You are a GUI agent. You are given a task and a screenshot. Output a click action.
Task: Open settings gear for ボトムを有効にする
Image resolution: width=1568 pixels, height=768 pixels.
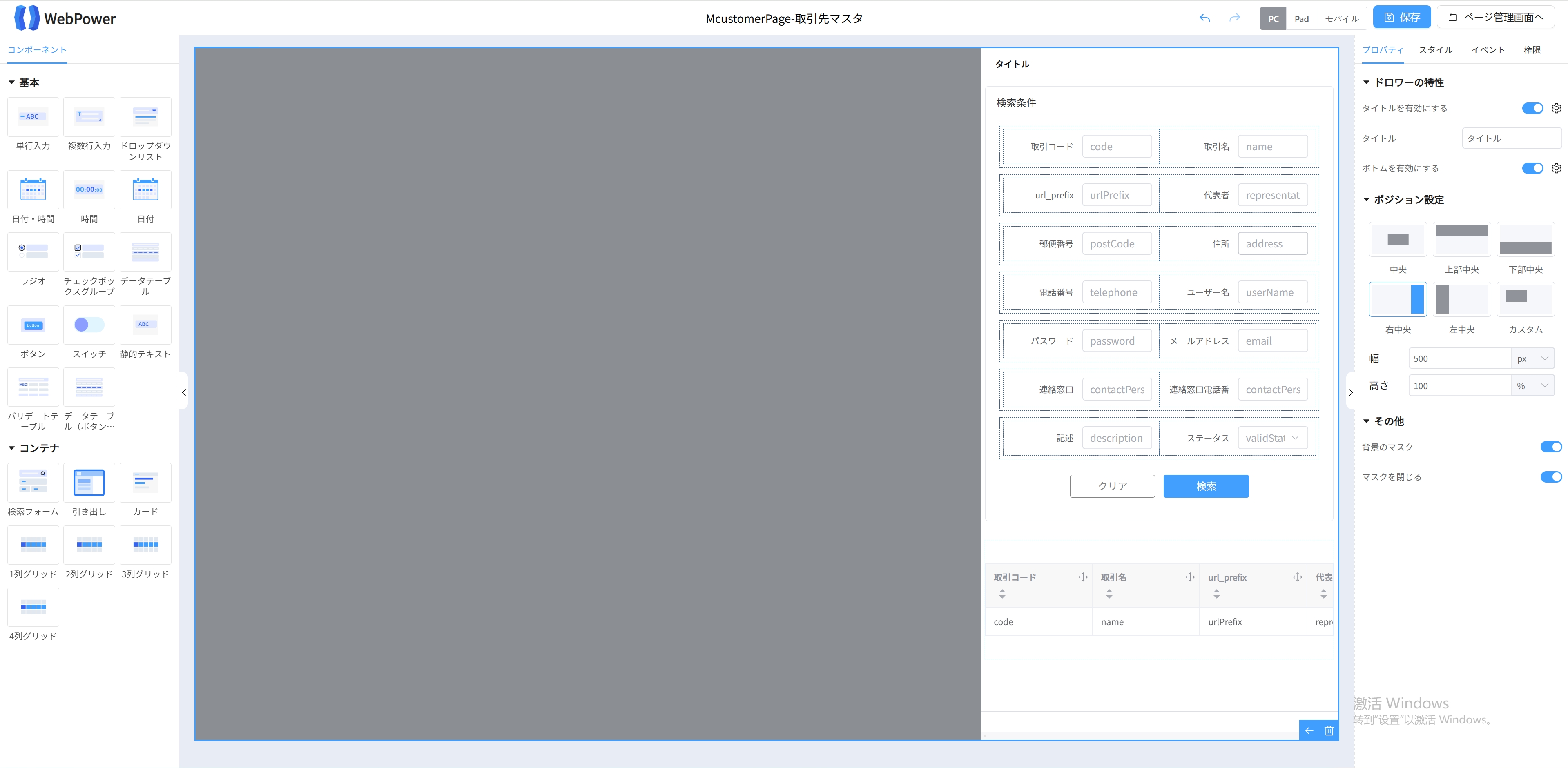pyautogui.click(x=1557, y=169)
